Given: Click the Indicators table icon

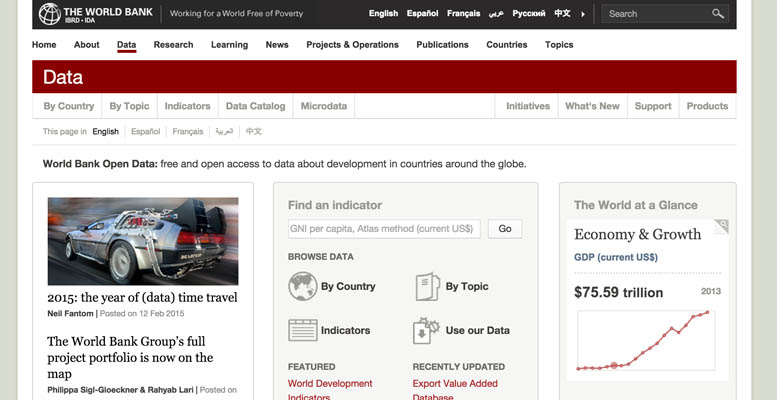Looking at the screenshot, I should tap(302, 330).
